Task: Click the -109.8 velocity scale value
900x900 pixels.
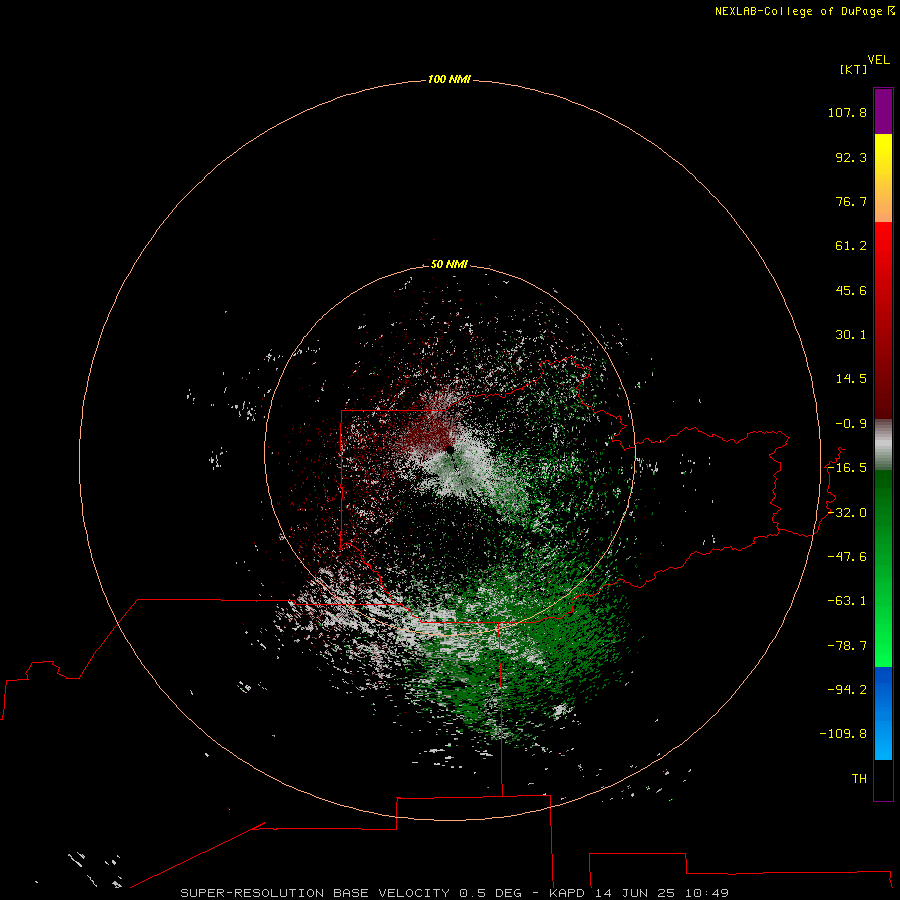Action: (x=843, y=734)
